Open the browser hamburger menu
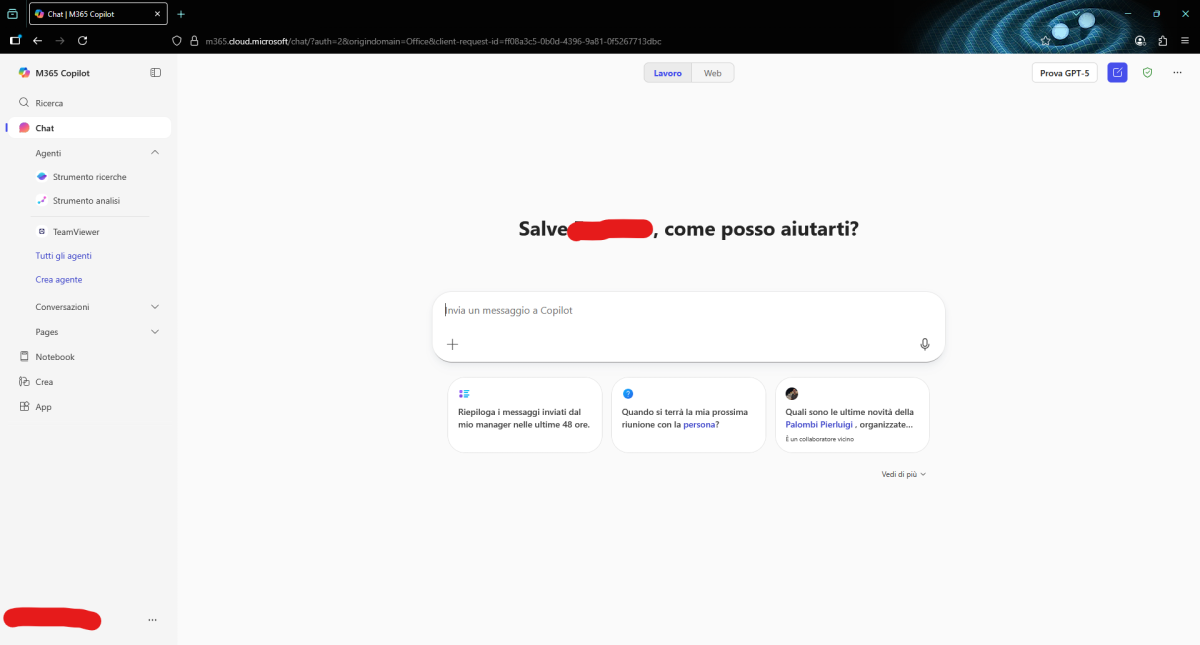The image size is (1200, 645). click(x=1185, y=41)
